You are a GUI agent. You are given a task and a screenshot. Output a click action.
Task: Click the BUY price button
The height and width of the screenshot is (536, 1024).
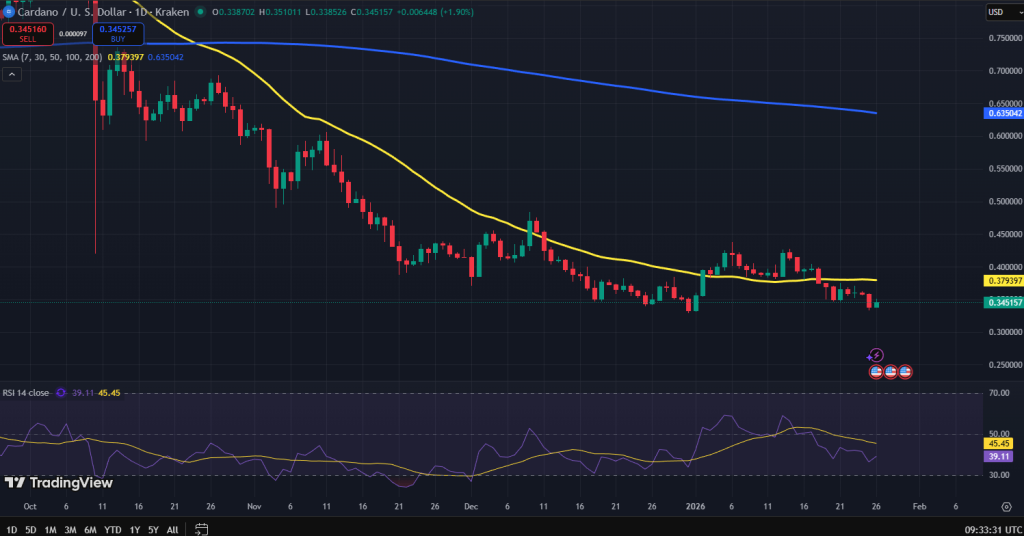click(118, 34)
